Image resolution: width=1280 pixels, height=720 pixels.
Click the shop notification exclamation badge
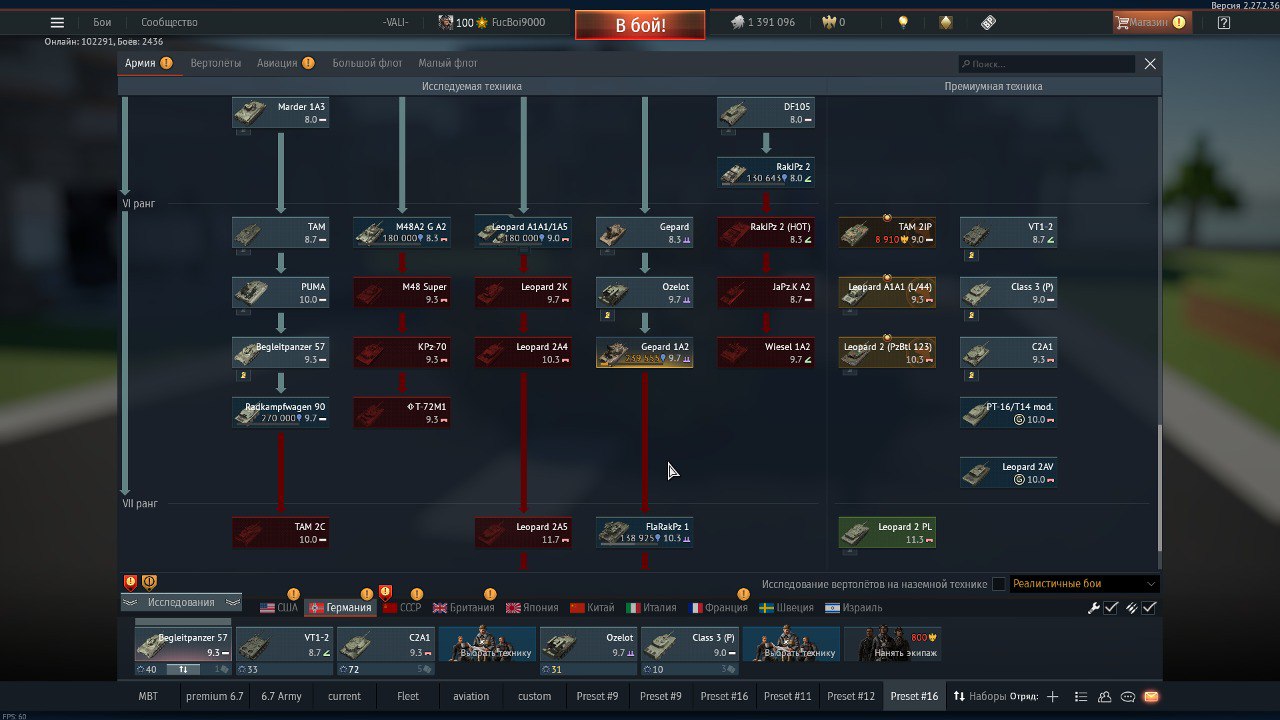tap(1179, 22)
